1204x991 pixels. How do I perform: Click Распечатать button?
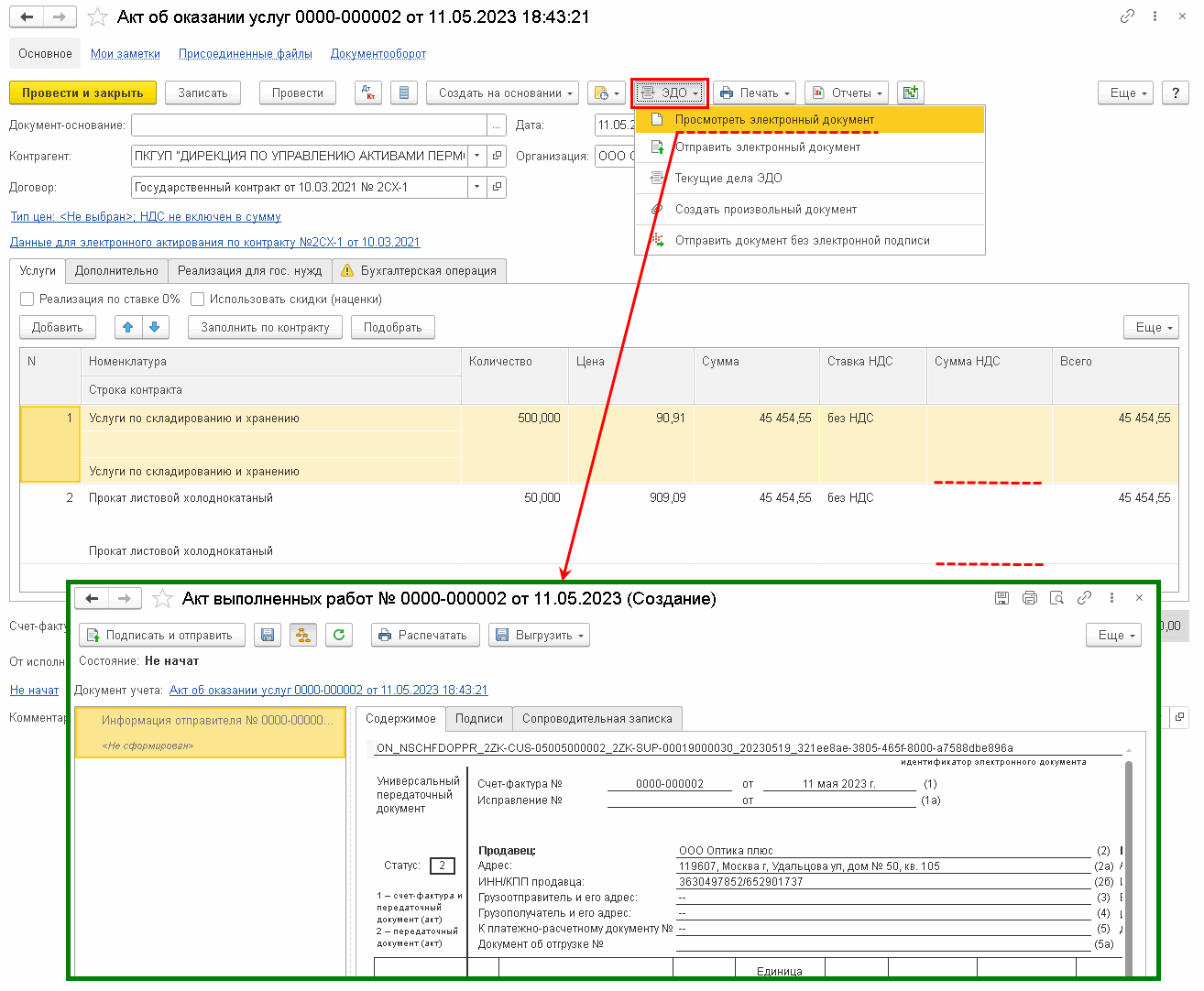[x=425, y=635]
